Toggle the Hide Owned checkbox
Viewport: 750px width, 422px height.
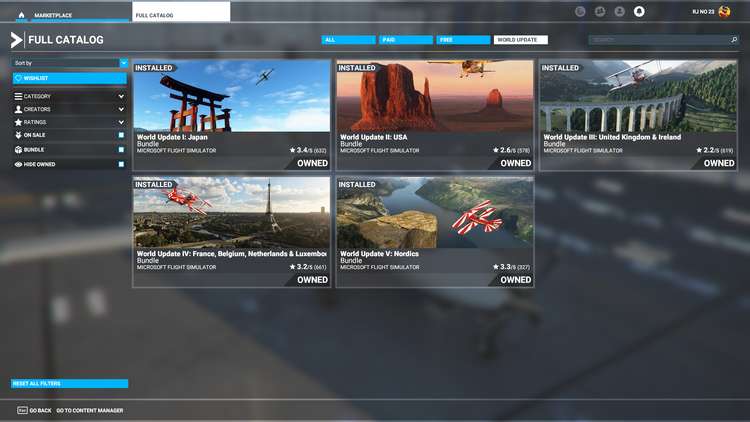[x=121, y=164]
